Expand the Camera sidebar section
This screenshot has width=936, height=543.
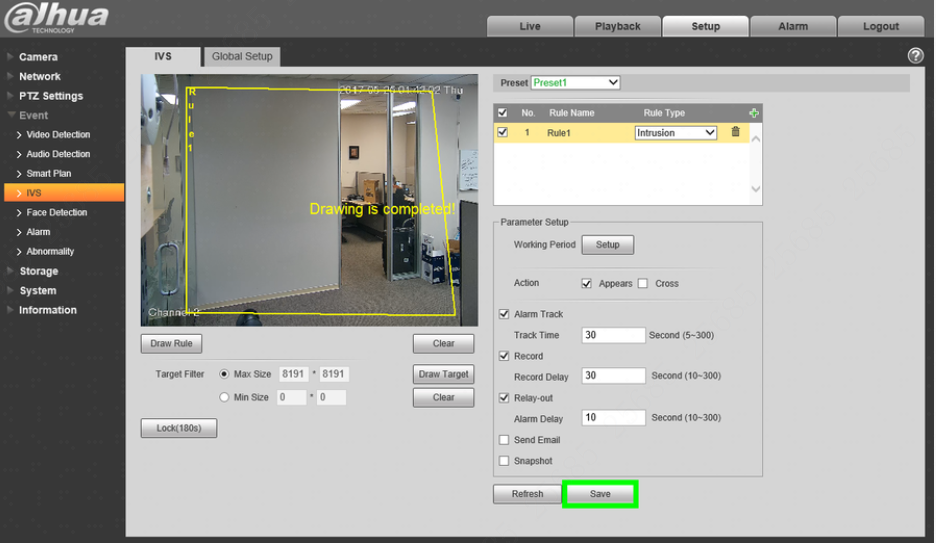(38, 57)
